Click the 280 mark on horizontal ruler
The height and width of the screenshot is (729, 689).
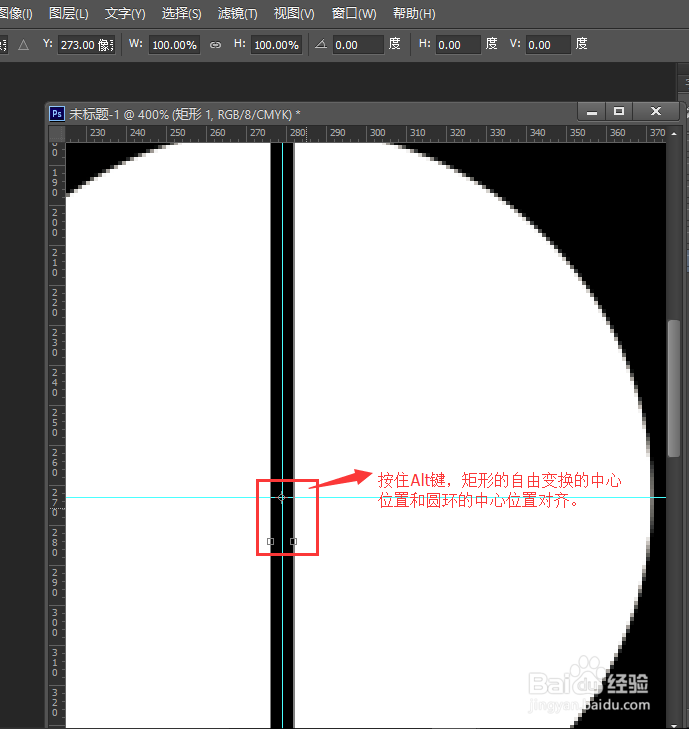tap(298, 133)
